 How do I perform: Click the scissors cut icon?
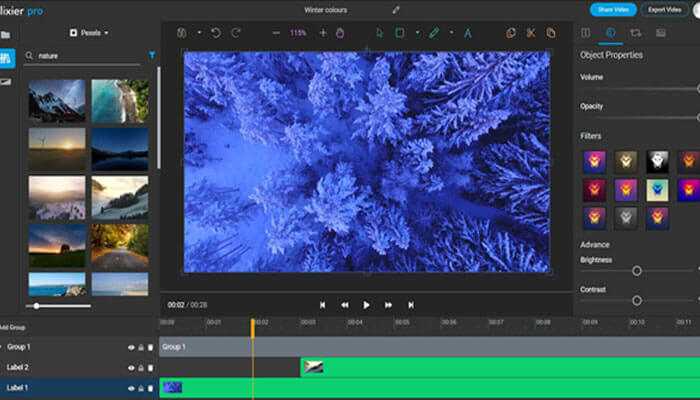531,33
